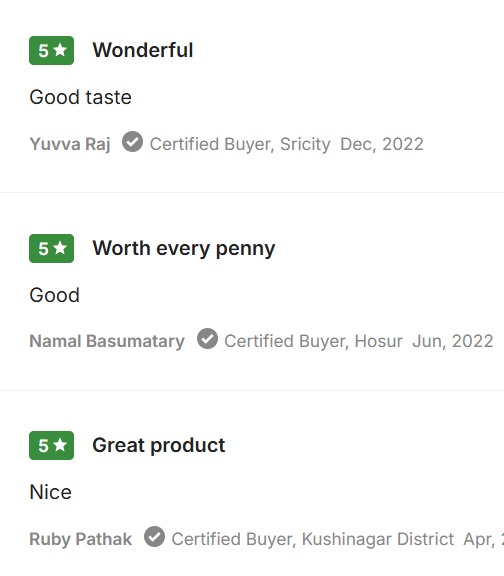The image size is (504, 576).
Task: Click Ruby Pathak's certified buyer checkmark
Action: 154,537
